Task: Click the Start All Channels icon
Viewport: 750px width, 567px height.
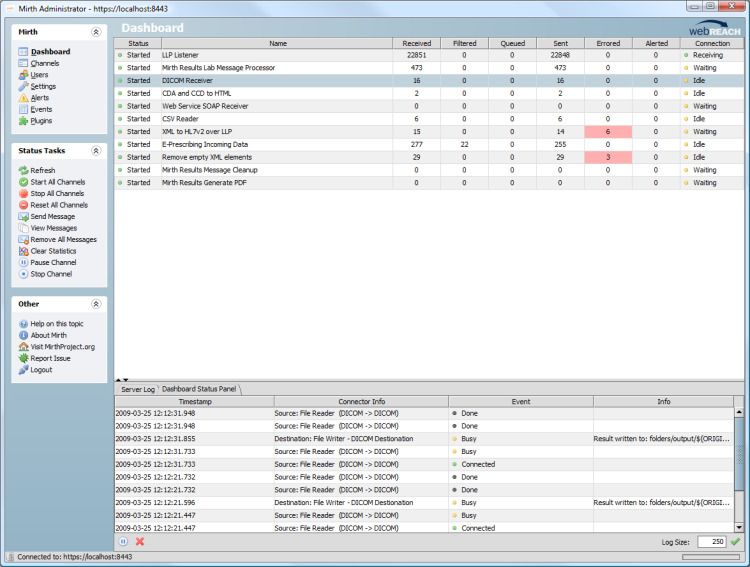Action: point(23,182)
